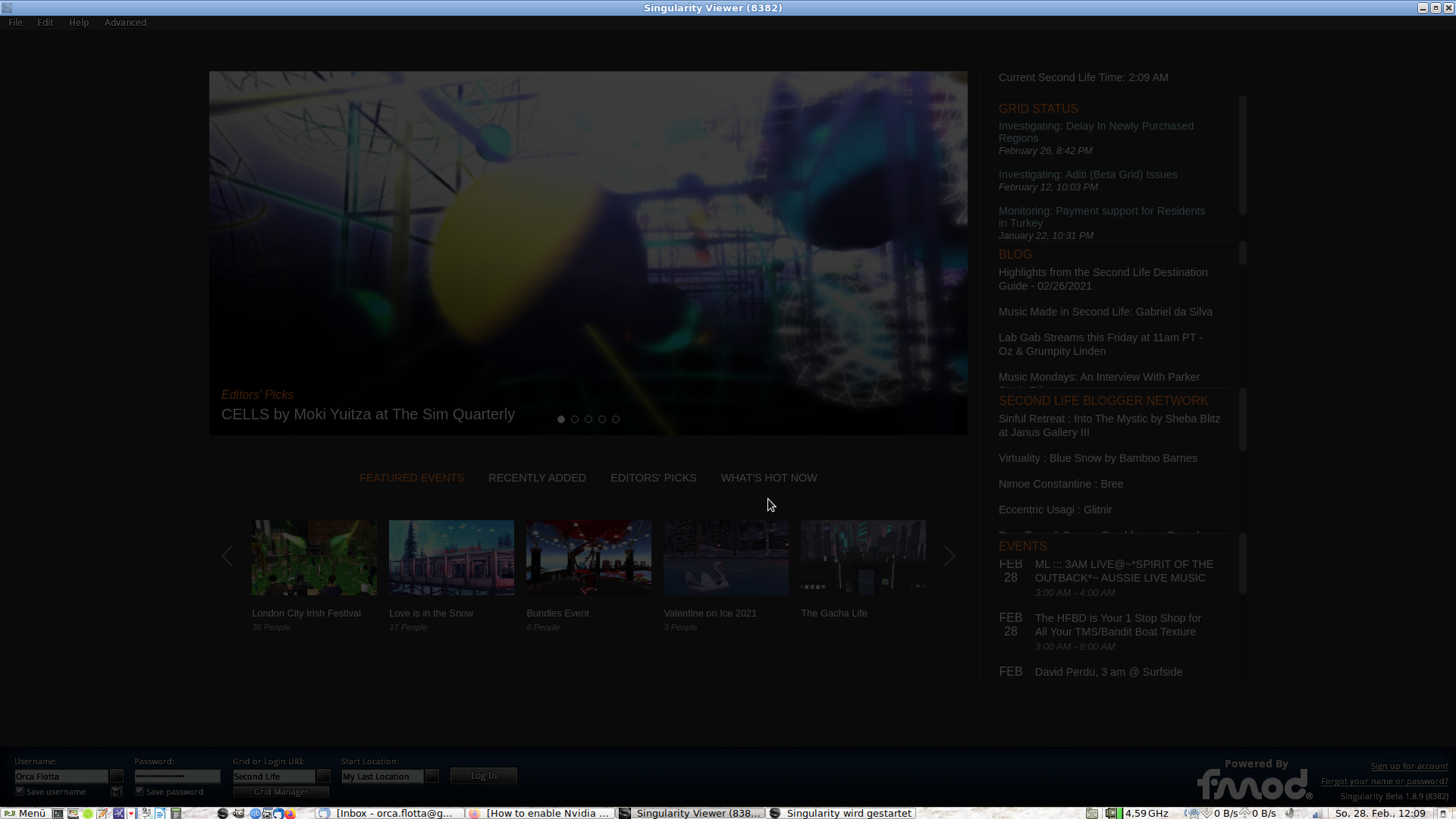1456x819 pixels.
Task: Open the File menu
Action: pos(15,22)
